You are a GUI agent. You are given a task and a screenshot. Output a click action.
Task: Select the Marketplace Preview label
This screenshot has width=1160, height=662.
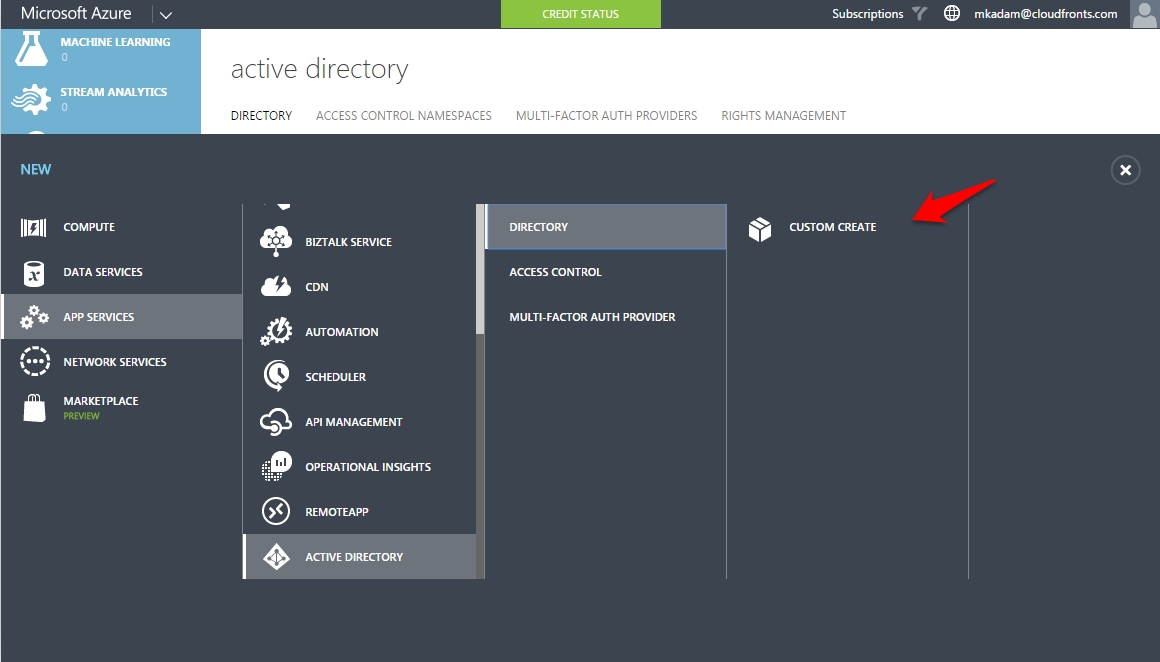point(101,408)
